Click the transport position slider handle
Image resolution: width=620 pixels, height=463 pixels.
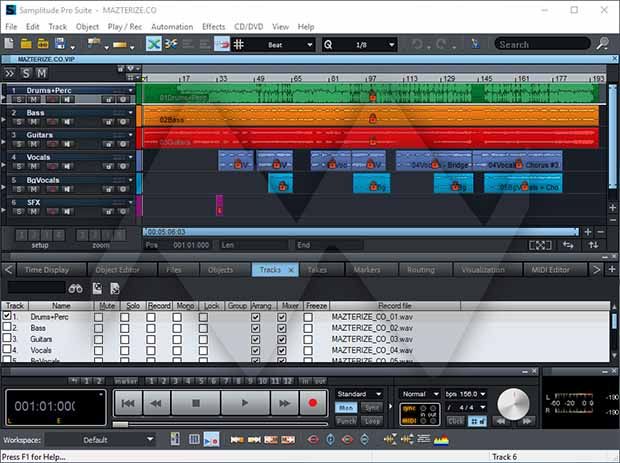(x=120, y=425)
